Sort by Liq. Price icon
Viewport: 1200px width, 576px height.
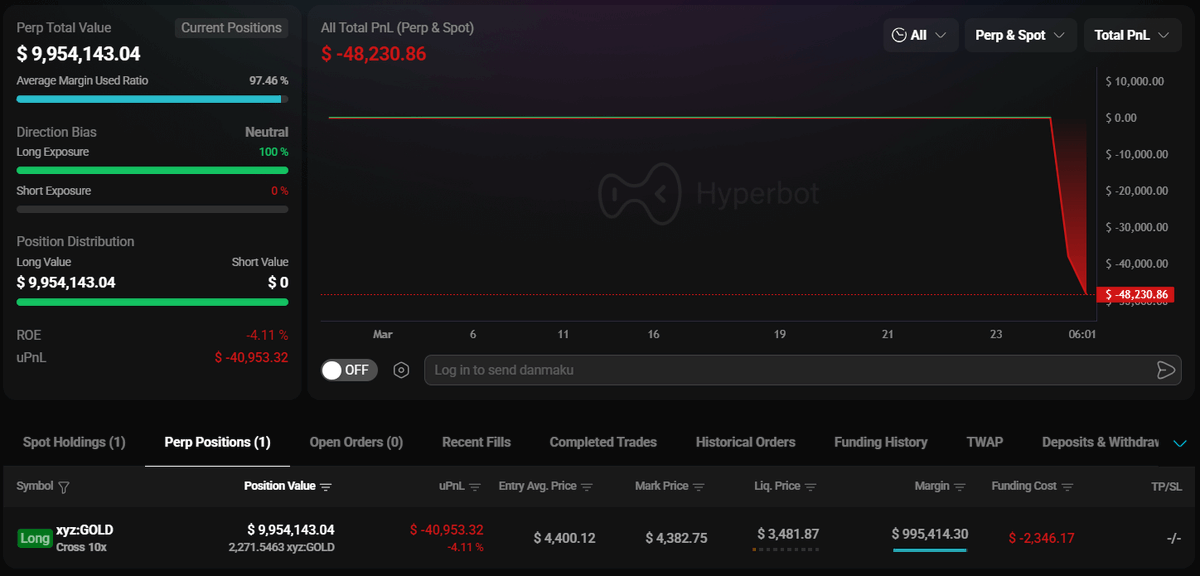point(811,487)
